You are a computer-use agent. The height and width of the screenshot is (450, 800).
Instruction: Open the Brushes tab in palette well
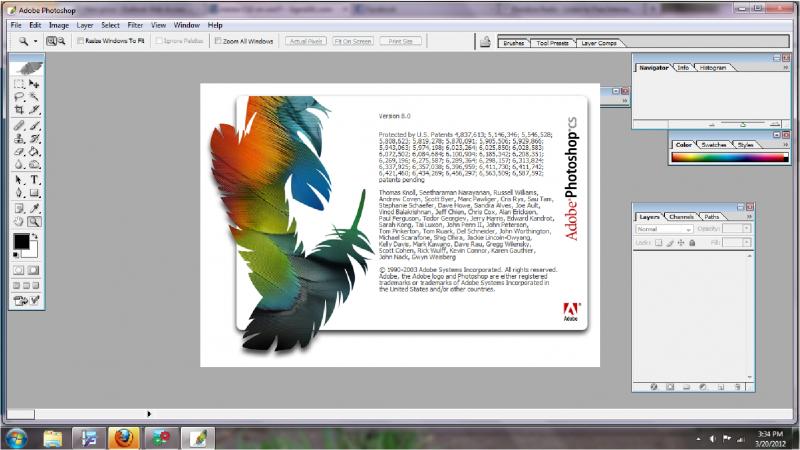(514, 43)
